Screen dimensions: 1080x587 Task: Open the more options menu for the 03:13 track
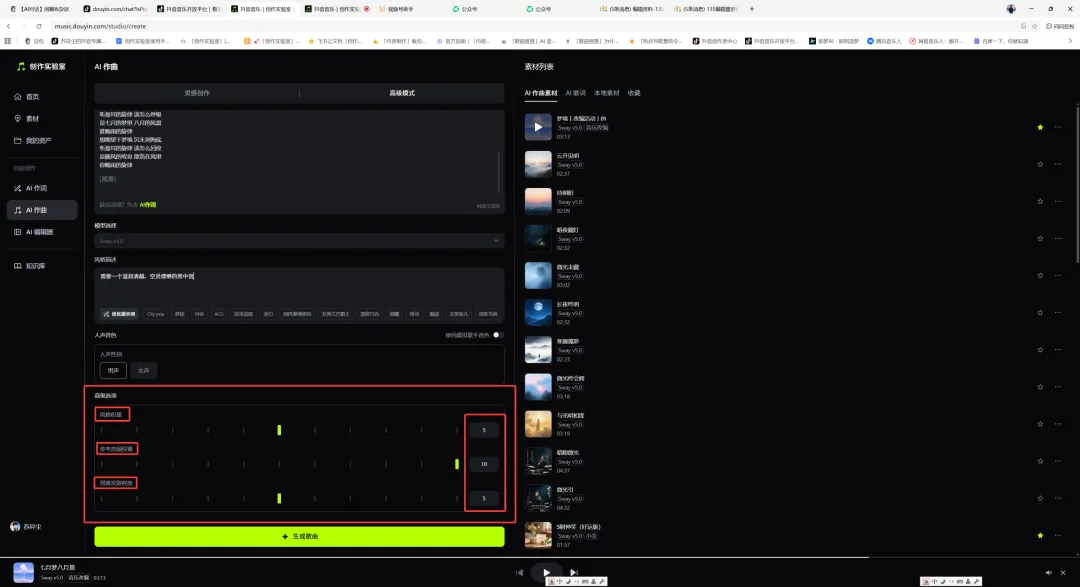(1059, 127)
